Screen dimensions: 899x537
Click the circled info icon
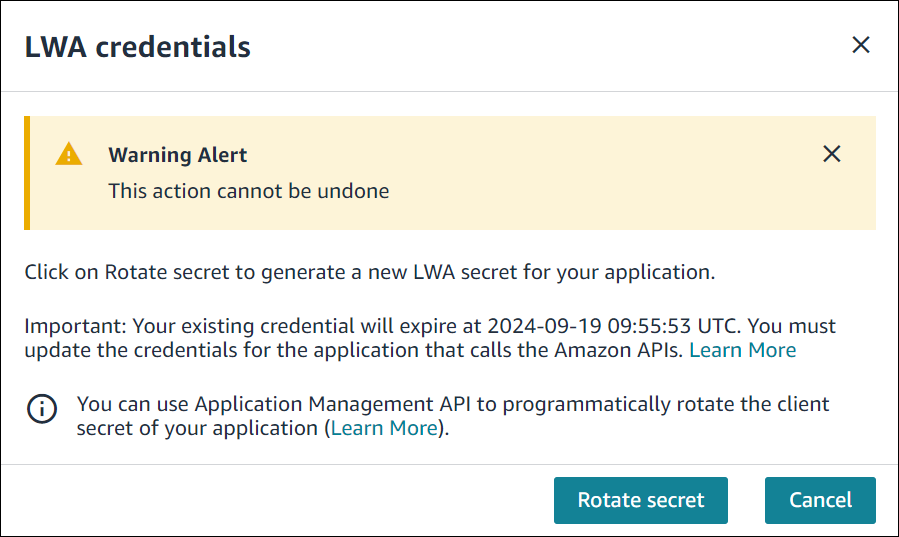tap(42, 409)
